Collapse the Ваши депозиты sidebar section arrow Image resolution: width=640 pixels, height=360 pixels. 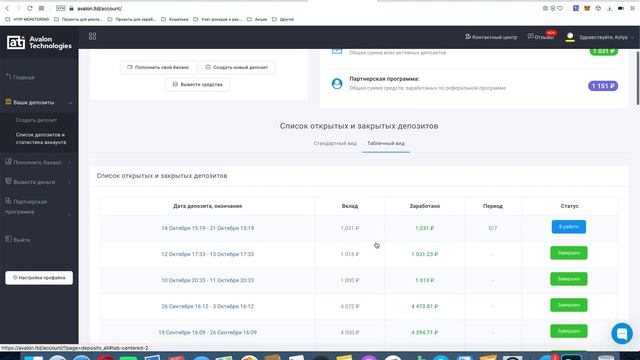[70, 103]
